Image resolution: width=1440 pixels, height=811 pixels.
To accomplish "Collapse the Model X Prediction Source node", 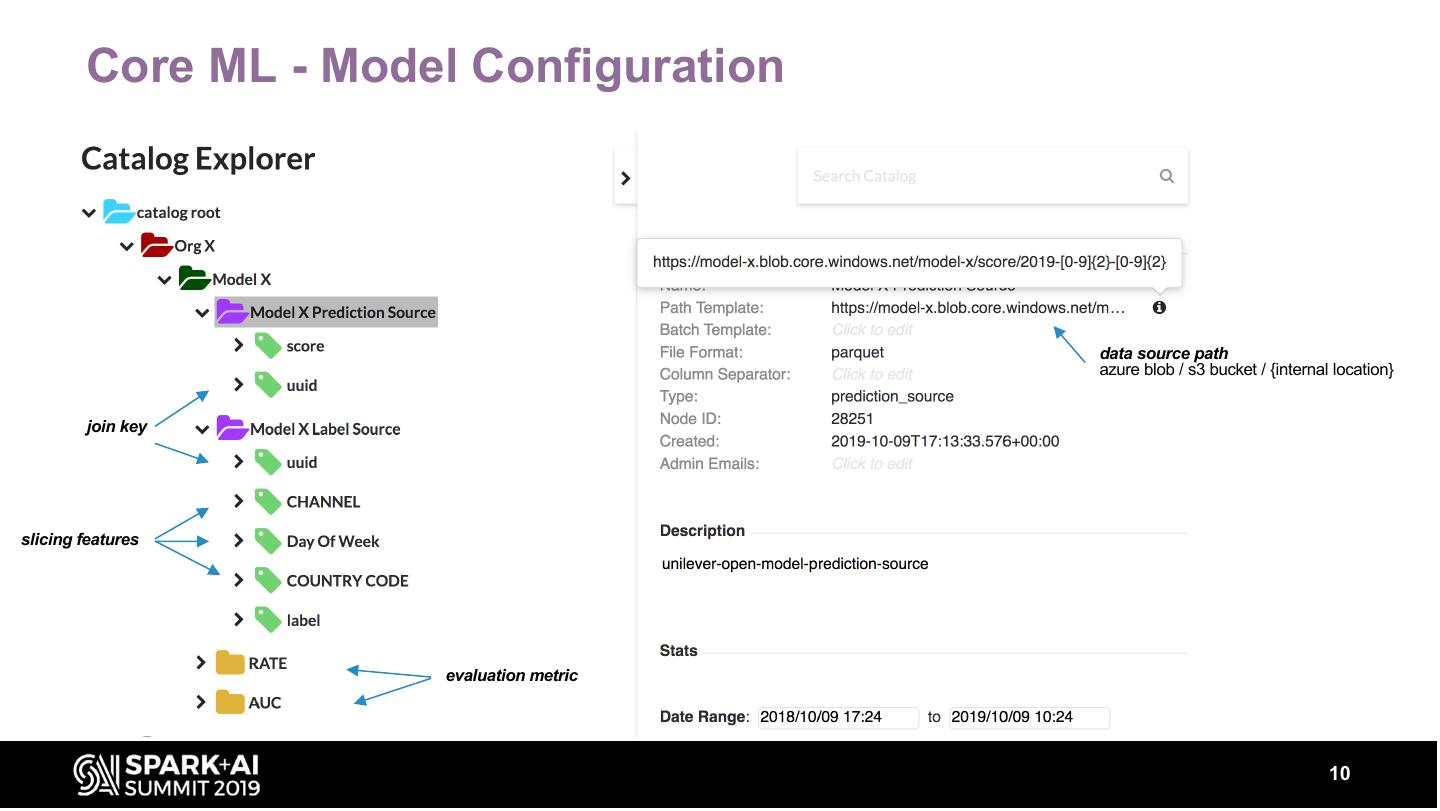I will pos(202,313).
